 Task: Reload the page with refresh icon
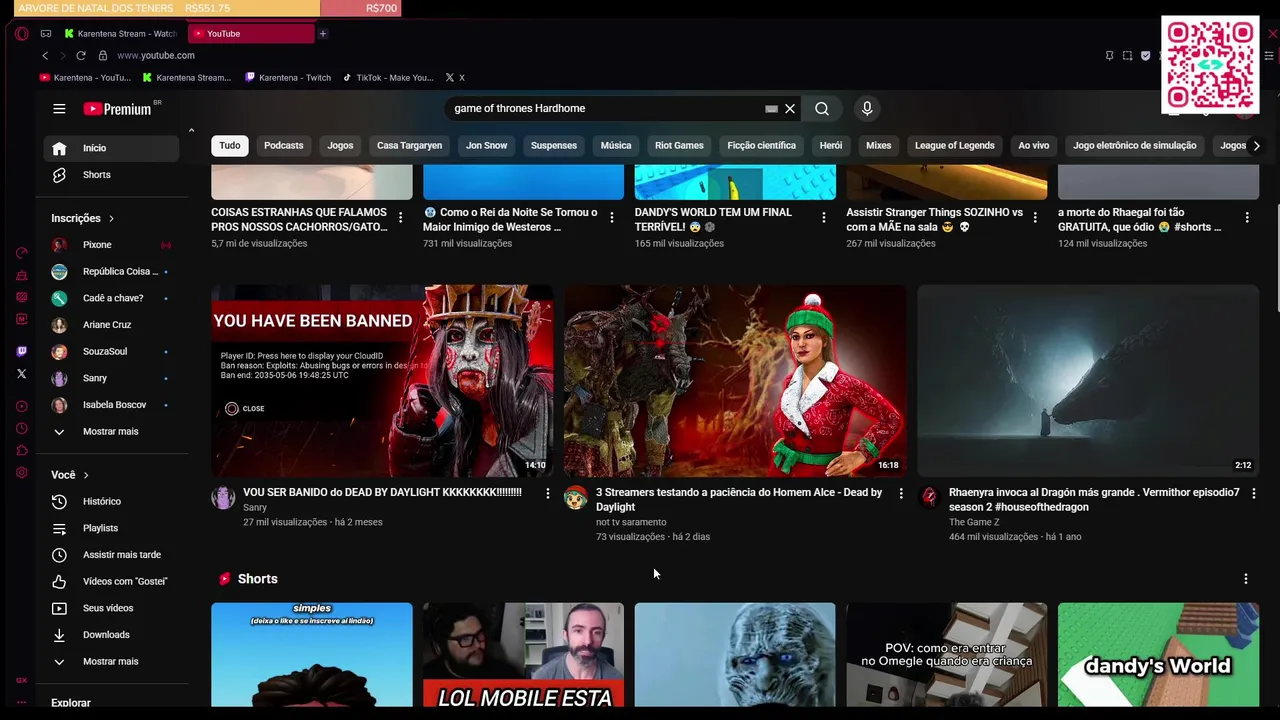81,55
